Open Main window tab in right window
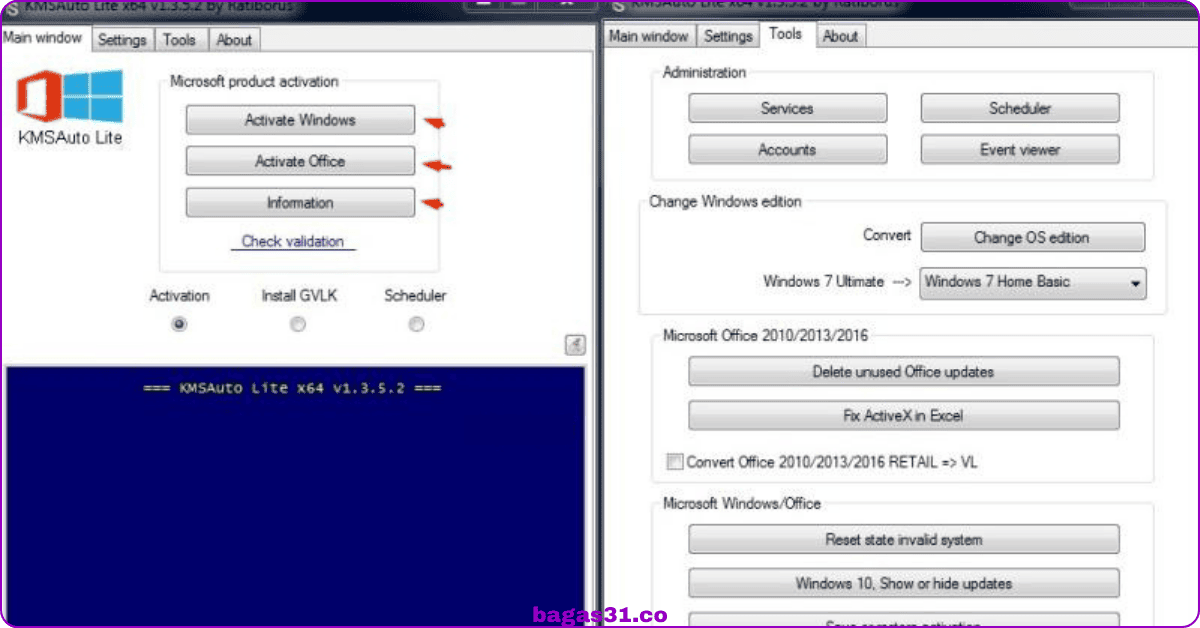Image resolution: width=1200 pixels, height=628 pixels. (648, 36)
